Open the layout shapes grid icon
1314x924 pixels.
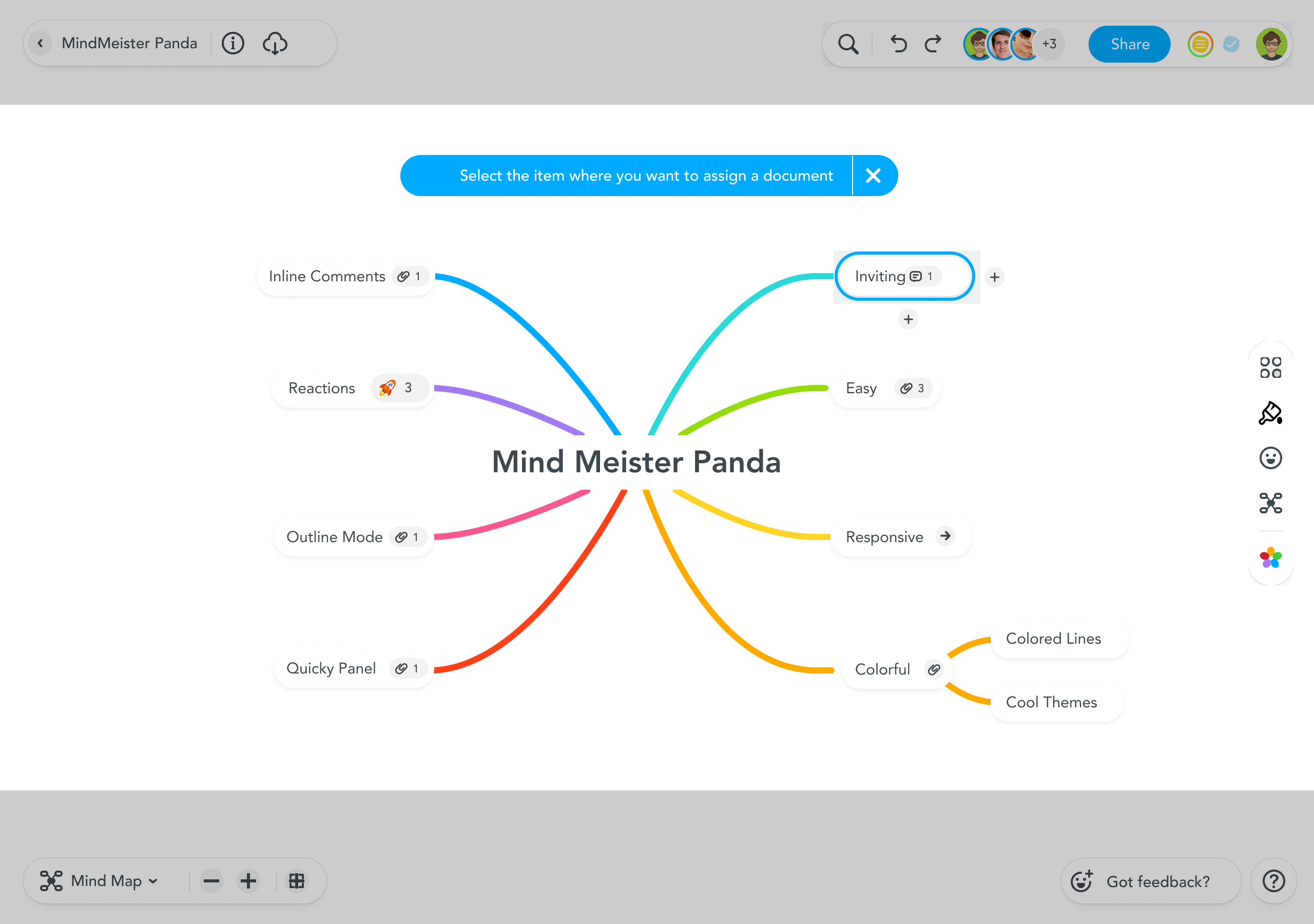pyautogui.click(x=1270, y=368)
